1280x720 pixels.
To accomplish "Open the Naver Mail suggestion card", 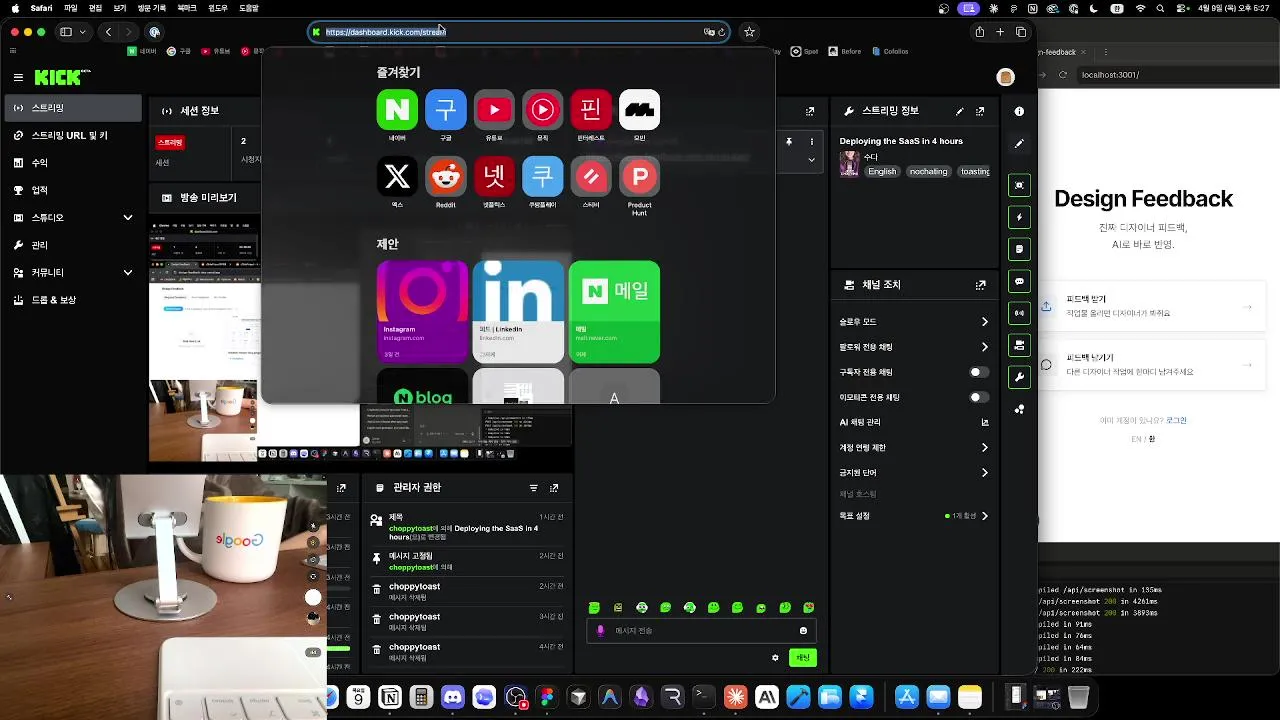I will point(614,311).
